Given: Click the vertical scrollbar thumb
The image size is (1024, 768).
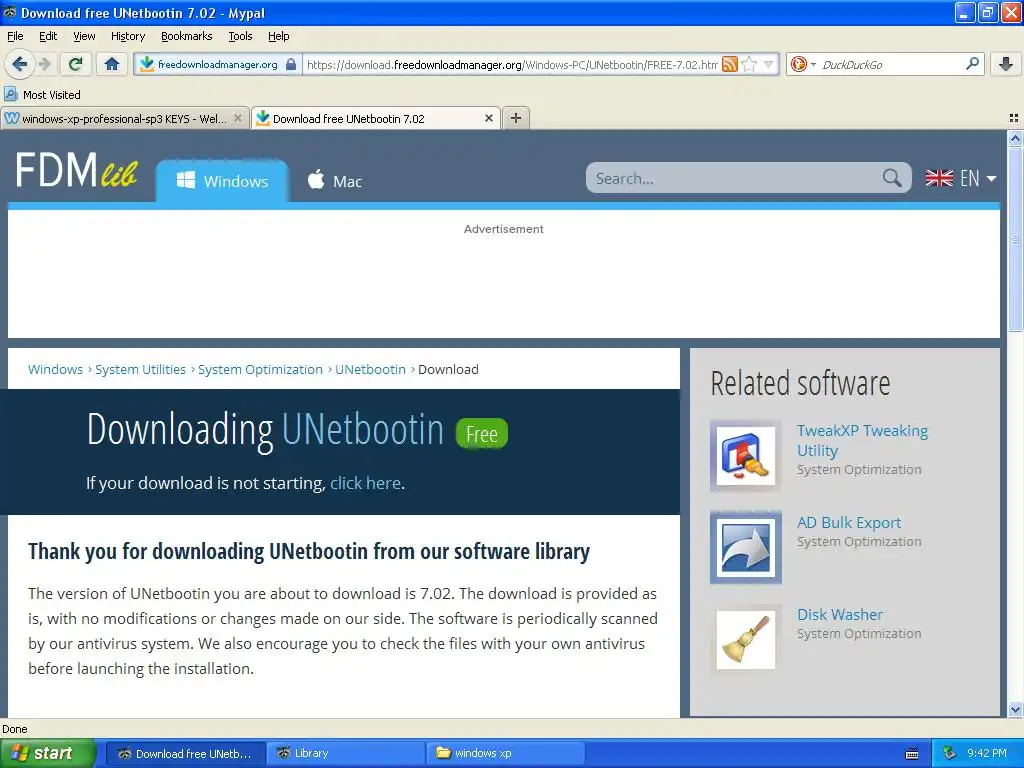Looking at the screenshot, I should click(1015, 238).
